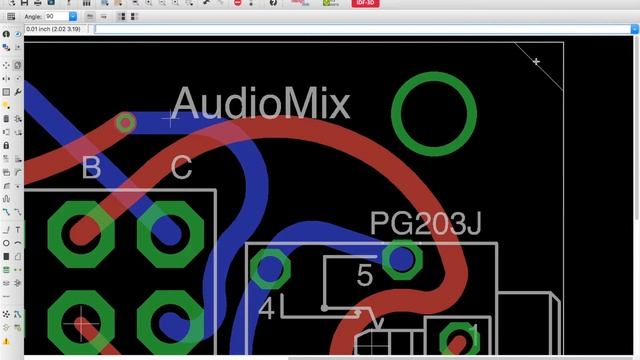Select the filled Rectangle tool
This screenshot has height=360, width=640.
click(x=6, y=256)
